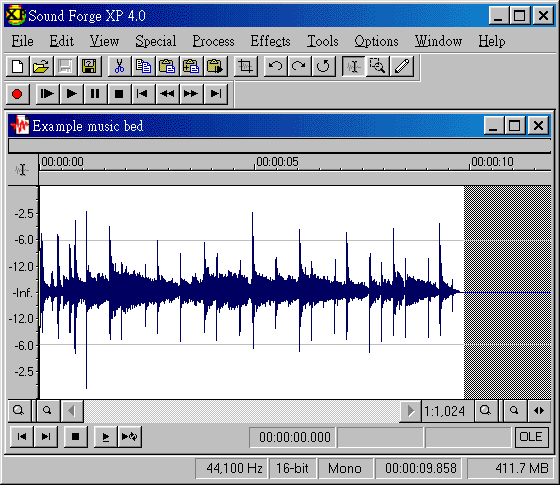Click the Undo arrow icon
560x485 pixels.
pos(275,66)
